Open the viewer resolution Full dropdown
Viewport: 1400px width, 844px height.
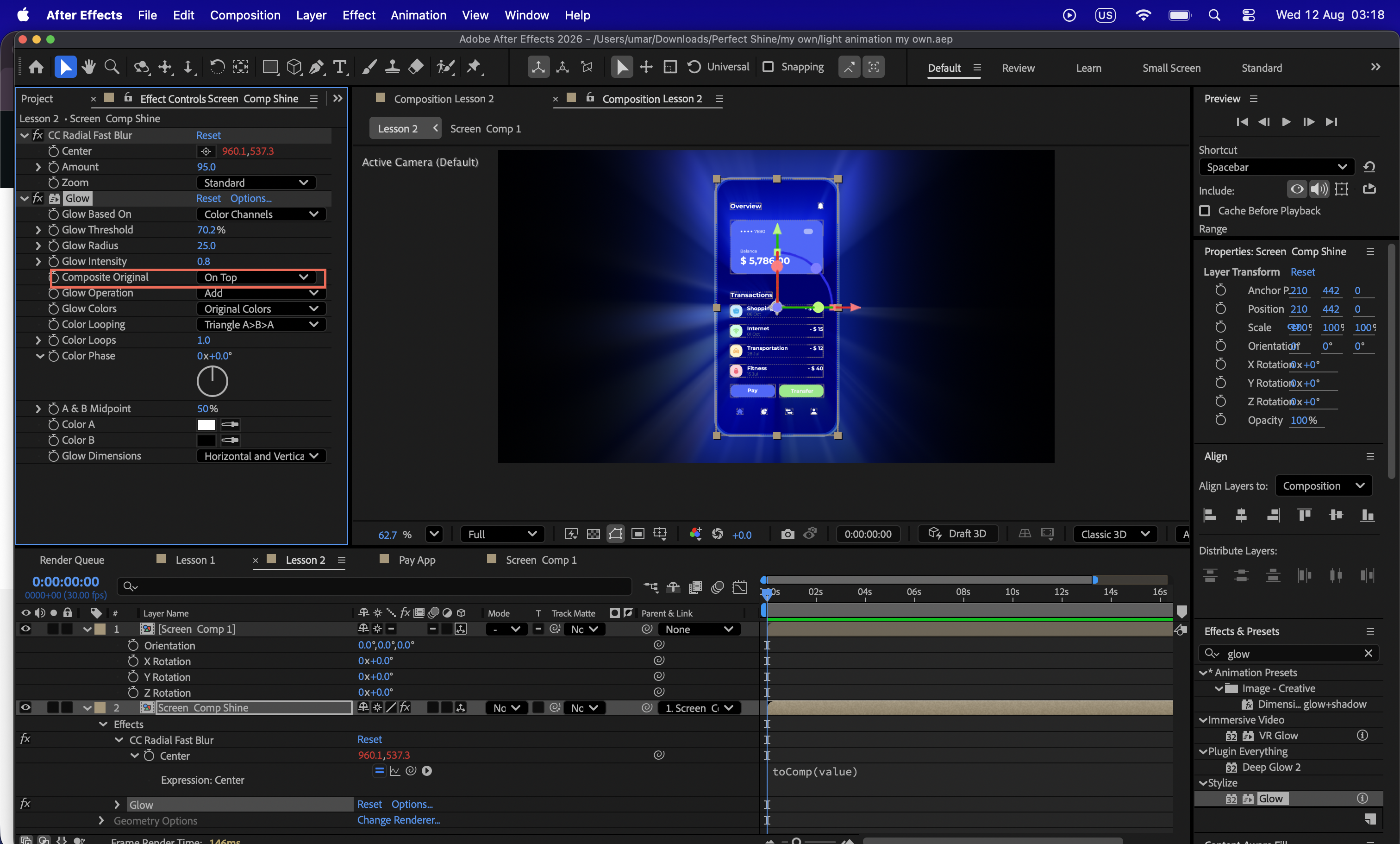(502, 534)
